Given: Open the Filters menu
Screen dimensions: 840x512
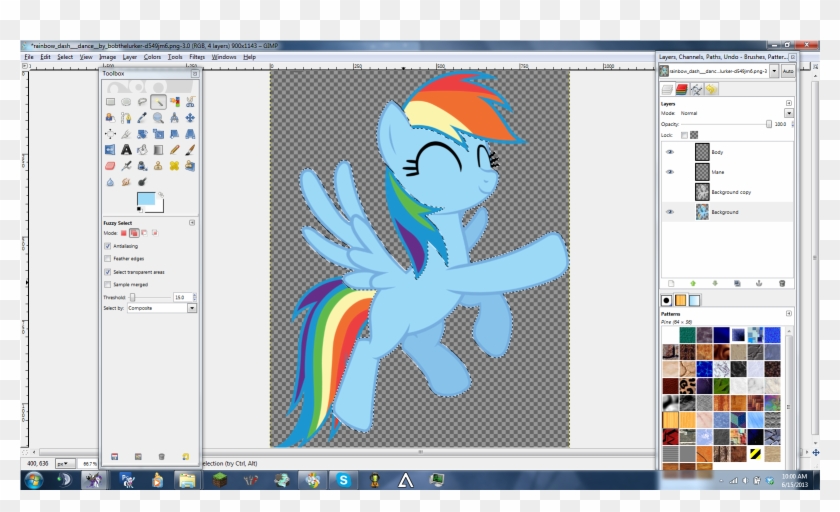Looking at the screenshot, I should tap(197, 57).
